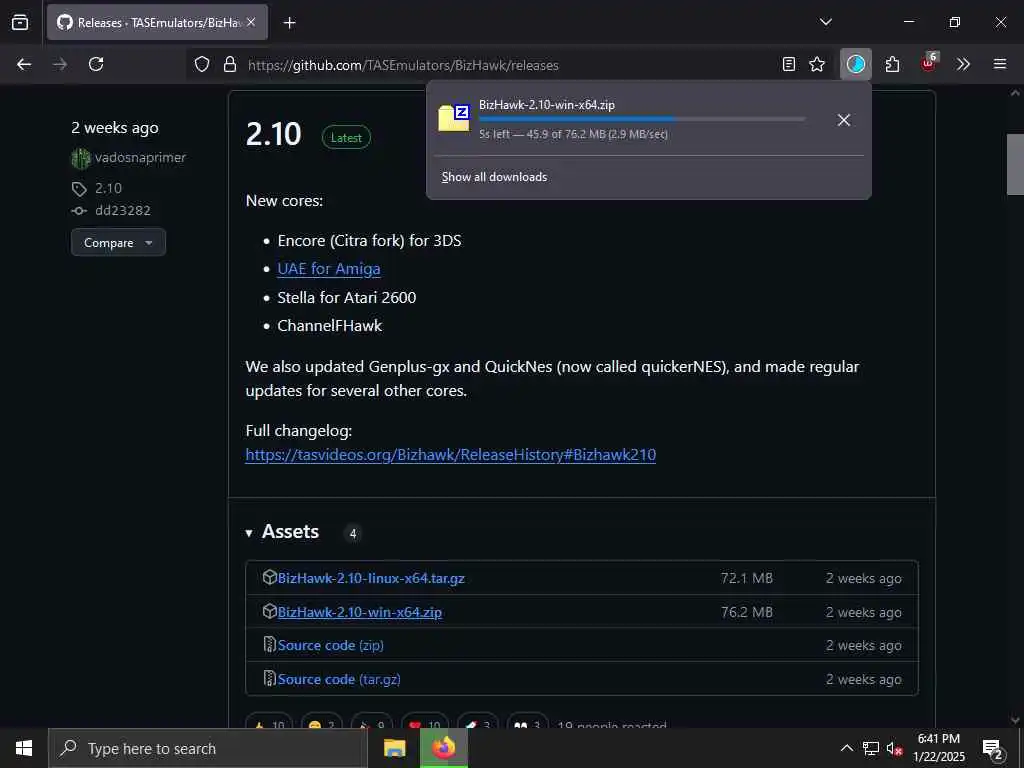Image resolution: width=1024 pixels, height=768 pixels.
Task: Show more toolbar tools chevrons
Action: (963, 64)
